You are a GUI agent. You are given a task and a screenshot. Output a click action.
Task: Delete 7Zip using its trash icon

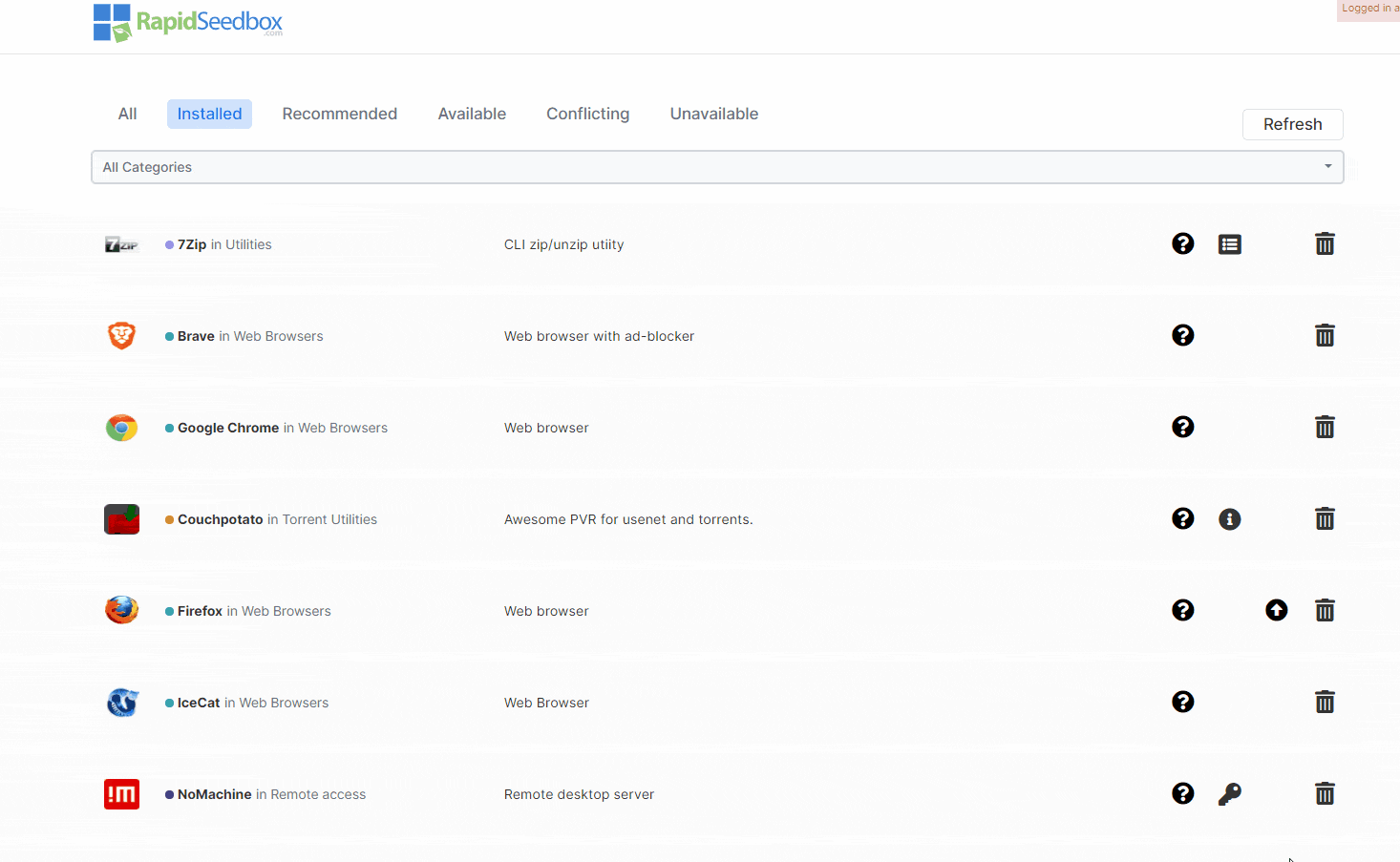pyautogui.click(x=1324, y=244)
